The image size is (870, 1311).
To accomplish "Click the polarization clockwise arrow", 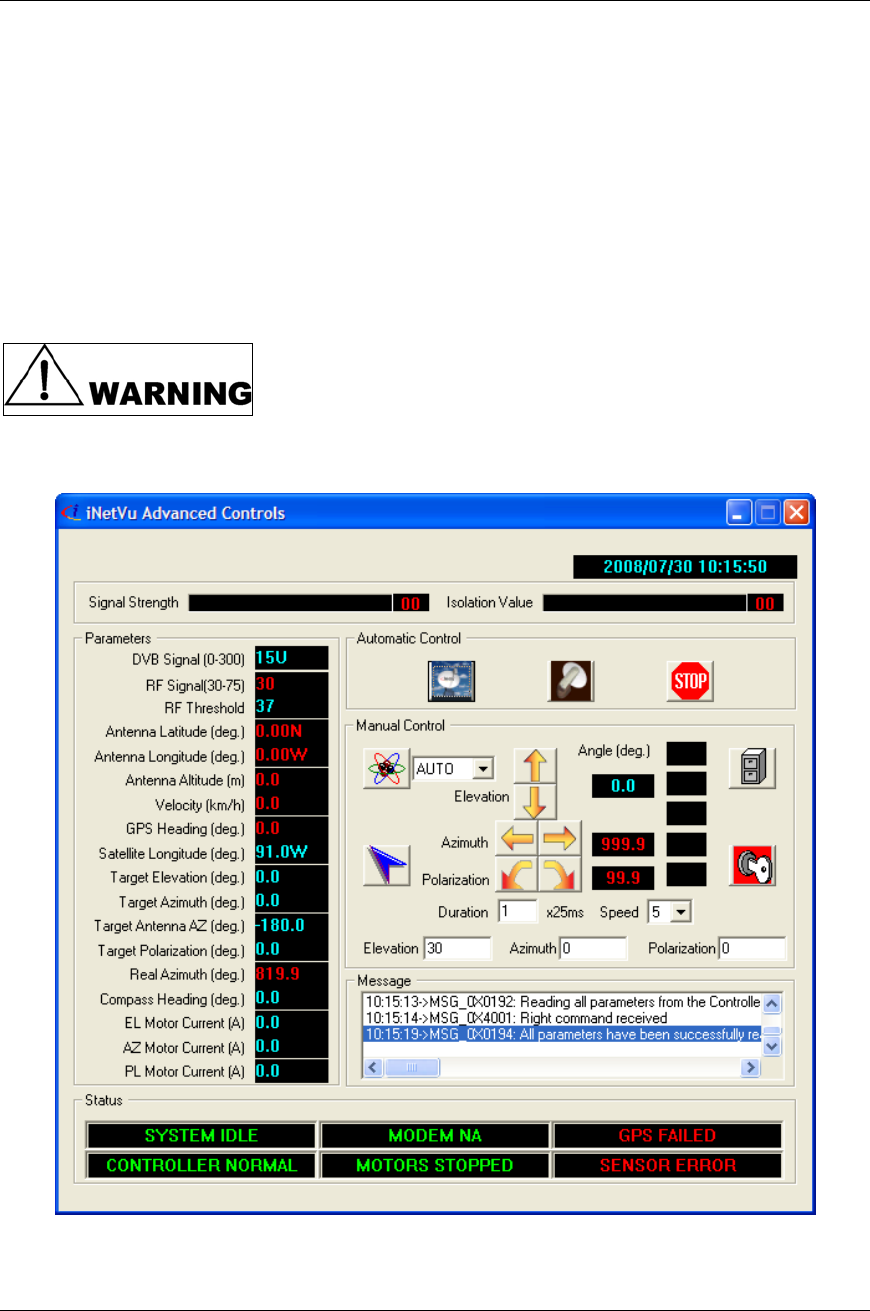I will tap(560, 876).
